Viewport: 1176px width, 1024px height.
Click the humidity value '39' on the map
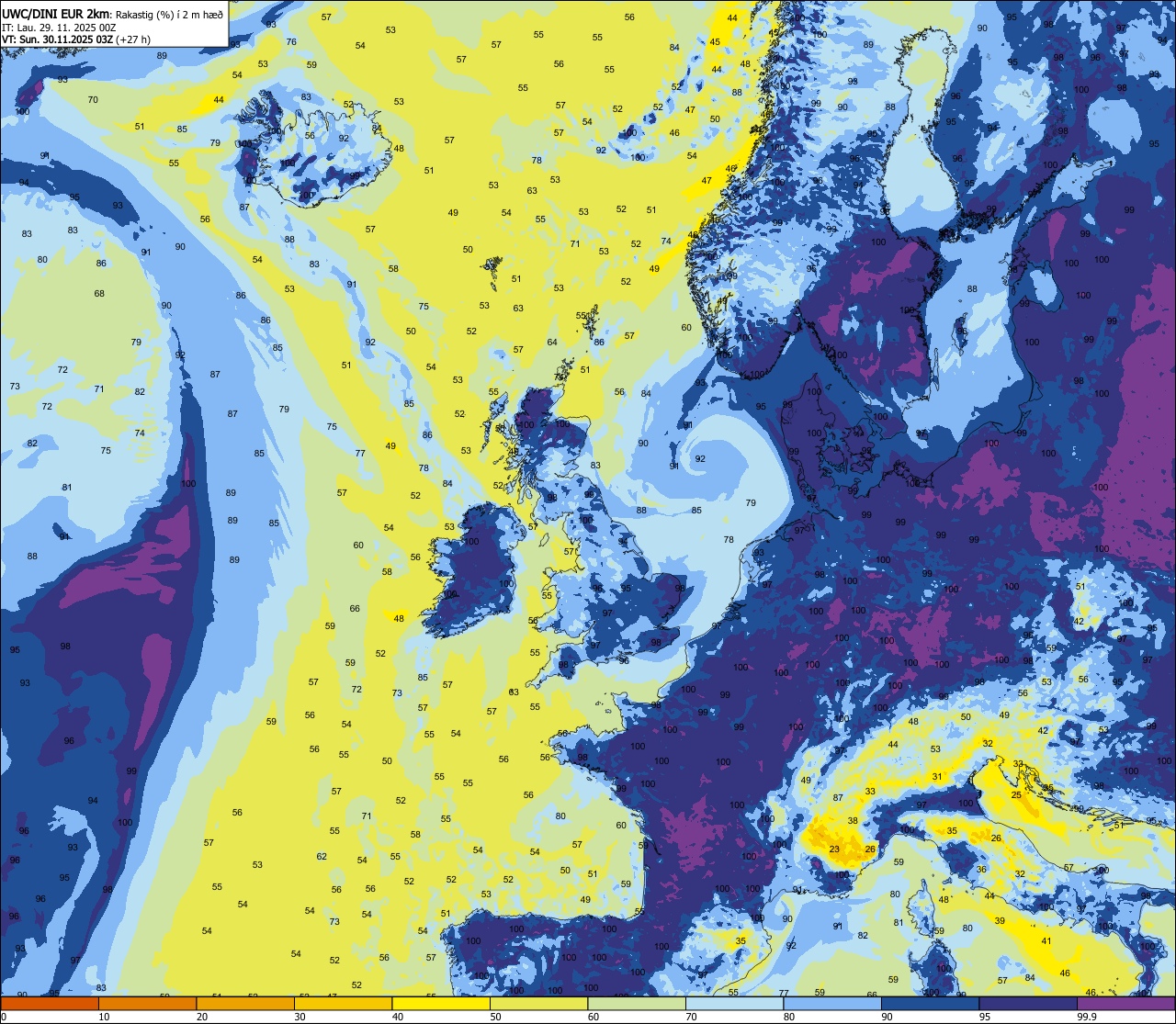click(x=1000, y=920)
